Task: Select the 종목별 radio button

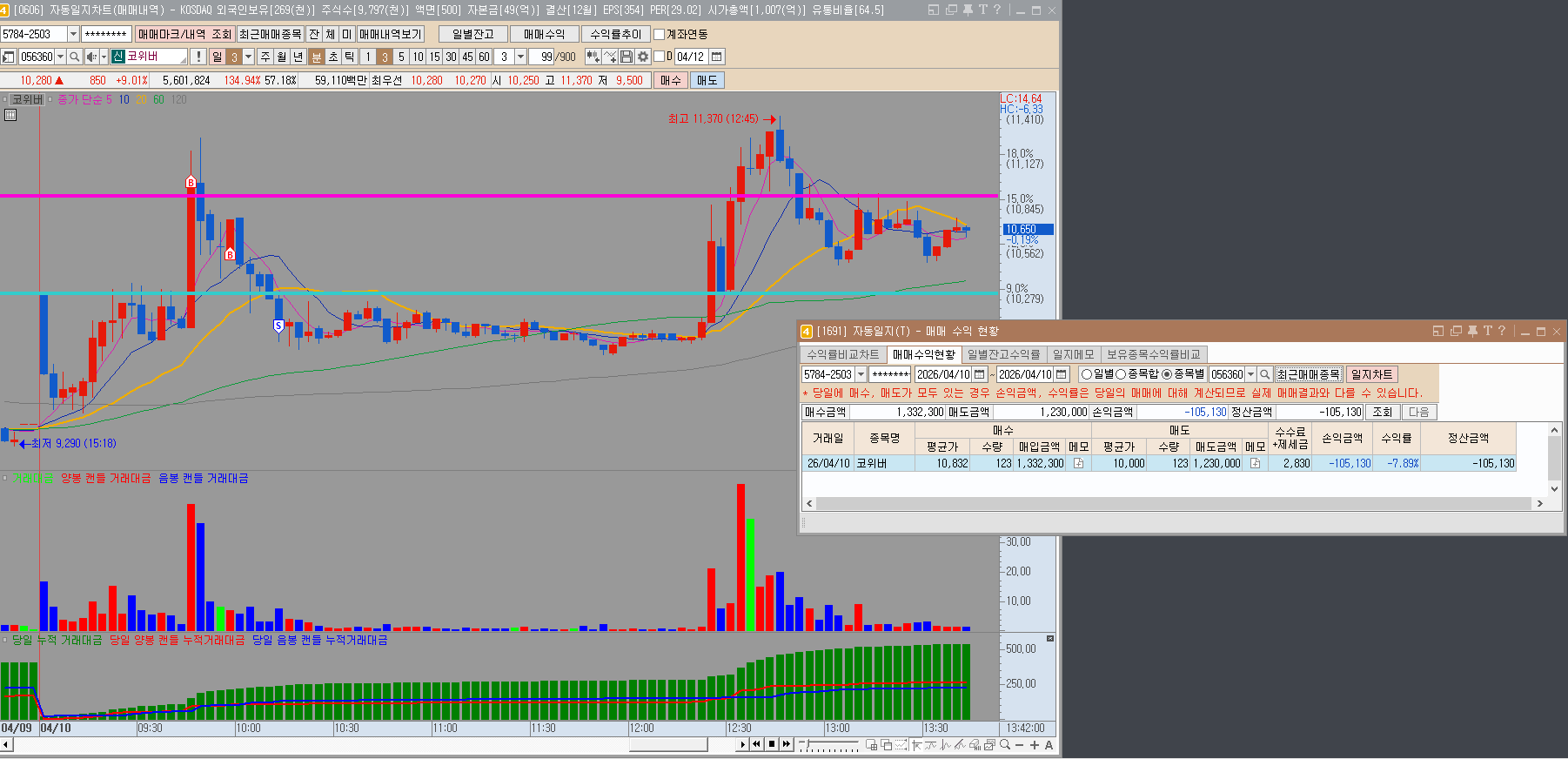Action: (x=1167, y=374)
